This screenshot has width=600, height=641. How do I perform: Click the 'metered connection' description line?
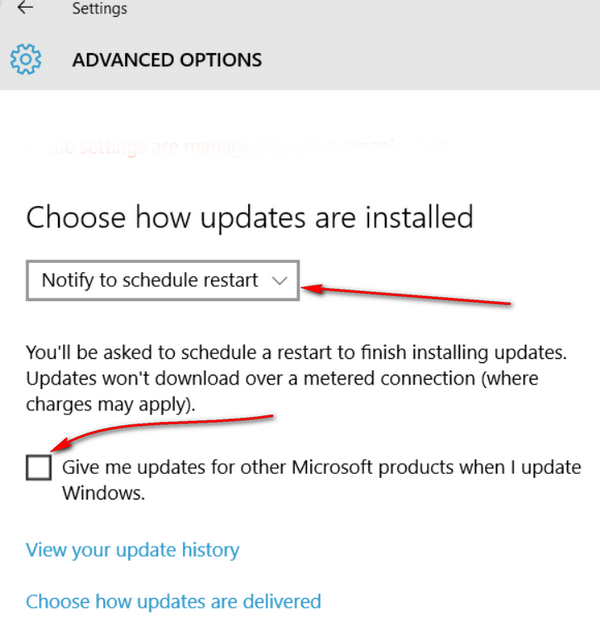pyautogui.click(x=282, y=378)
